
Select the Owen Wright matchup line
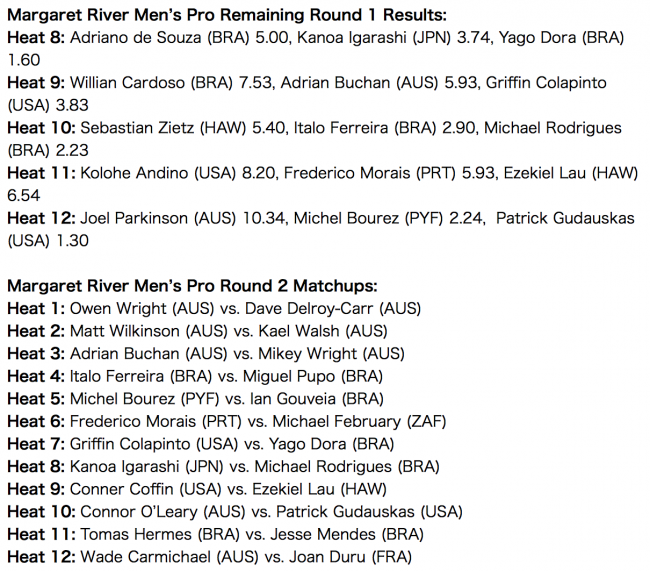214,309
